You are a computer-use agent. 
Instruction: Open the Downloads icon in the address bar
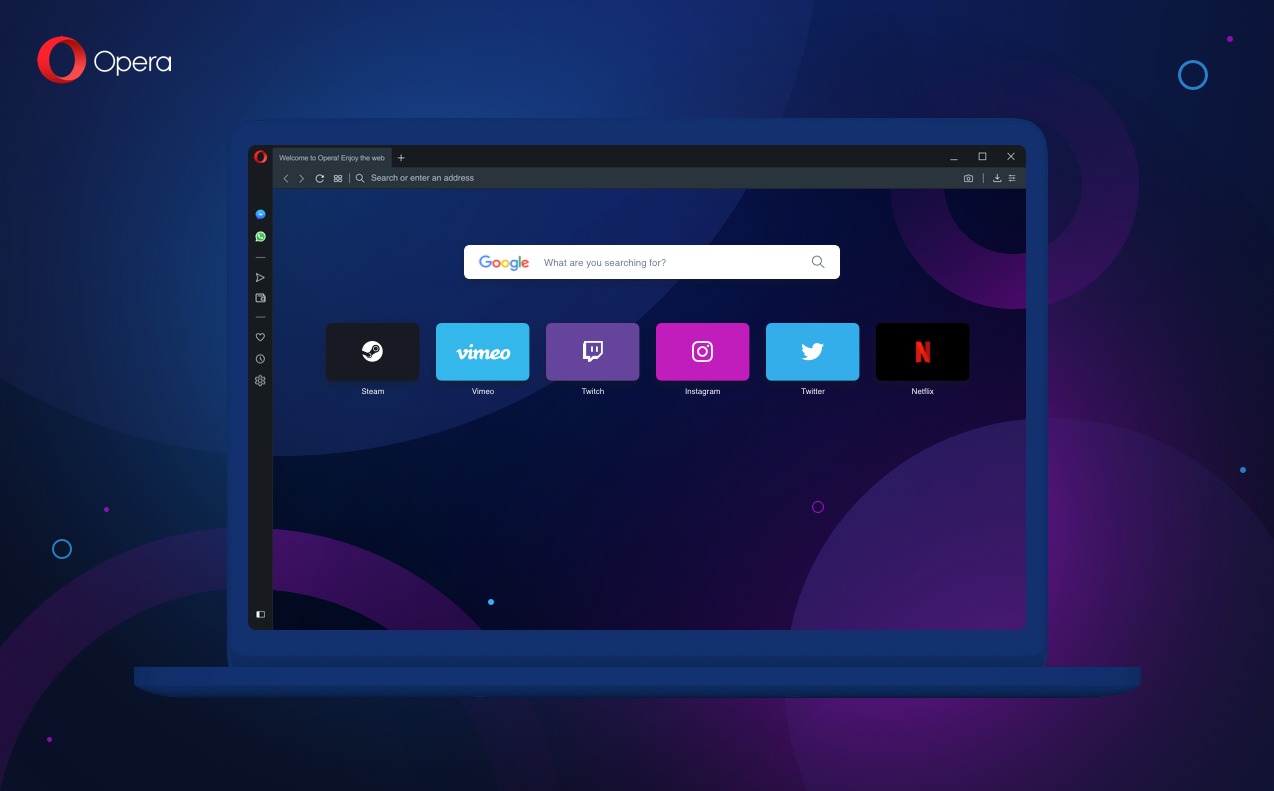(x=997, y=178)
